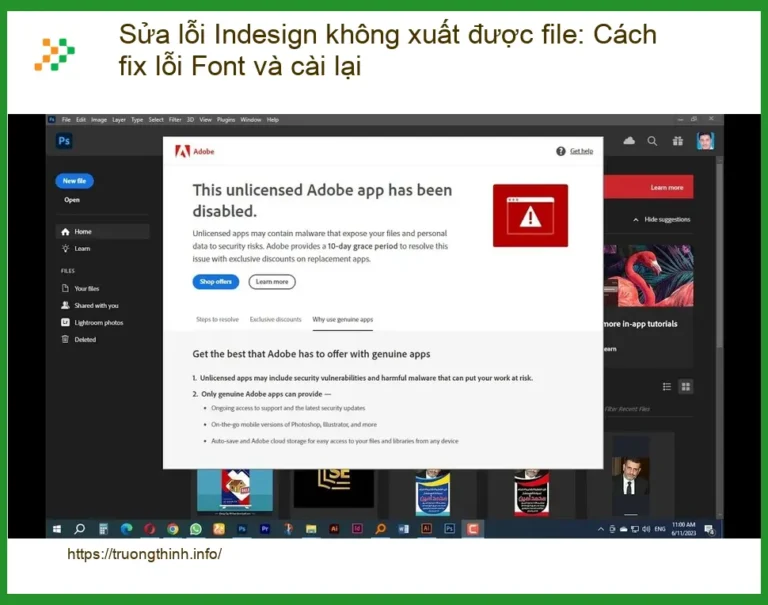Switch to Steps to resolve tab
768x605 pixels.
pos(217,319)
